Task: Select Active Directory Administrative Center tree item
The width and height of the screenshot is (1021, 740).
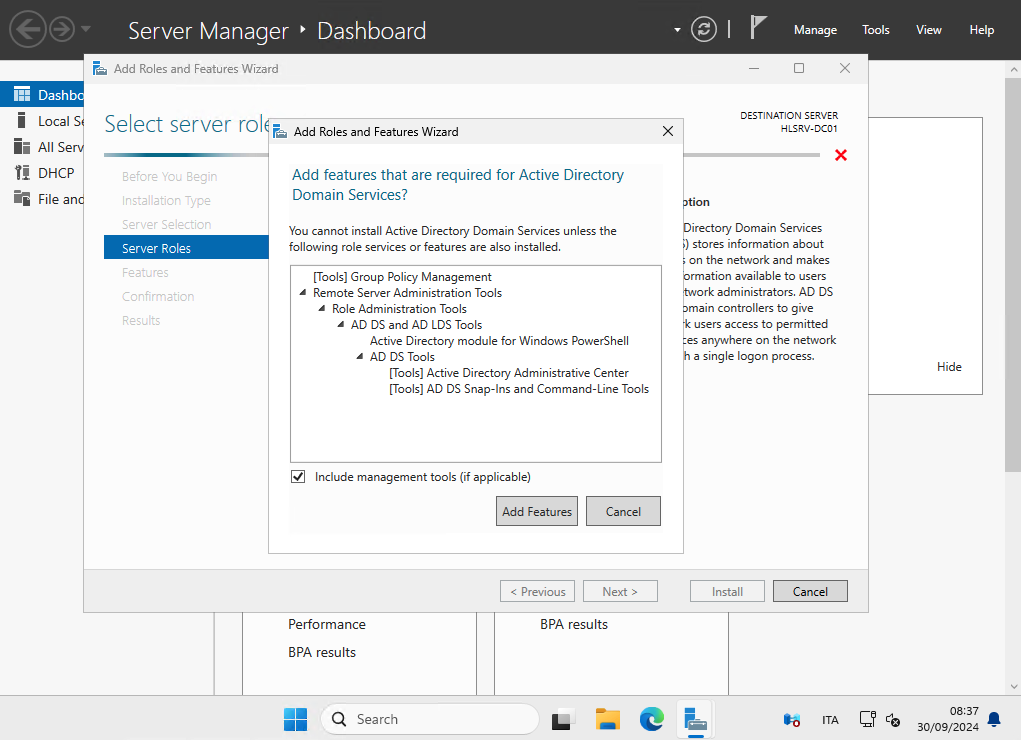Action: [x=508, y=373]
